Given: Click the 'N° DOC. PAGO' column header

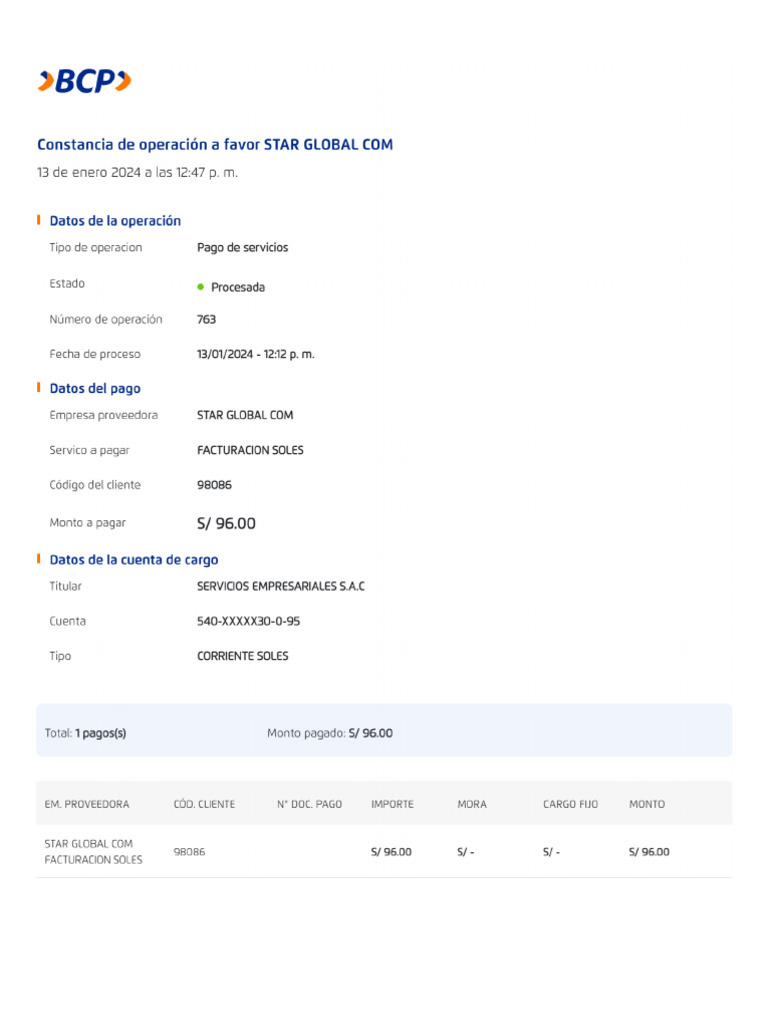Looking at the screenshot, I should click(310, 805).
